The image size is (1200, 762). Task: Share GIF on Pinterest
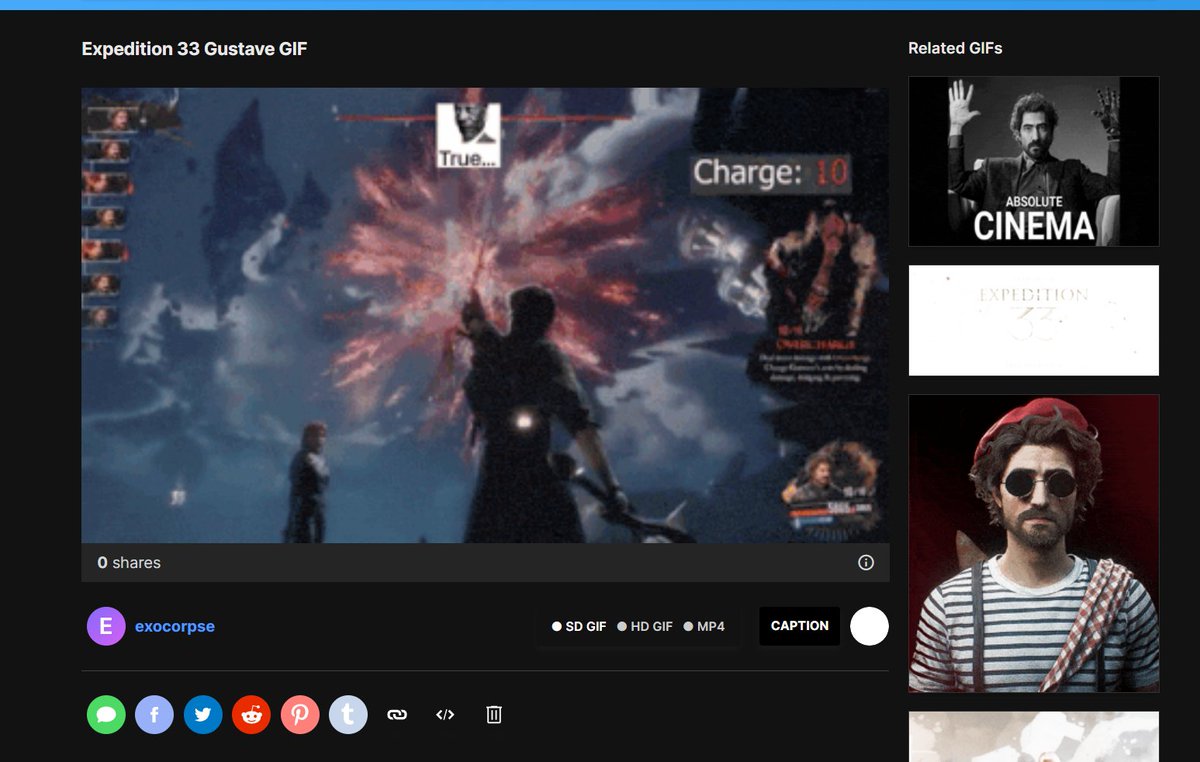pyautogui.click(x=300, y=715)
